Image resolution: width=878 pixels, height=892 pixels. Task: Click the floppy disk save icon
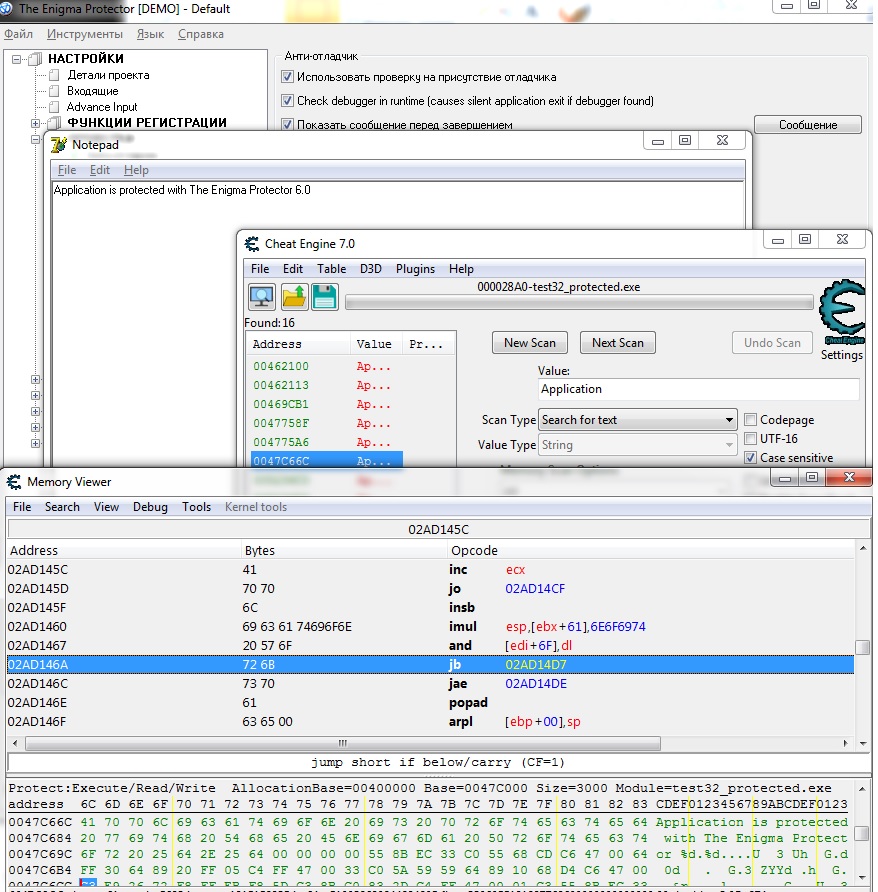pyautogui.click(x=324, y=296)
